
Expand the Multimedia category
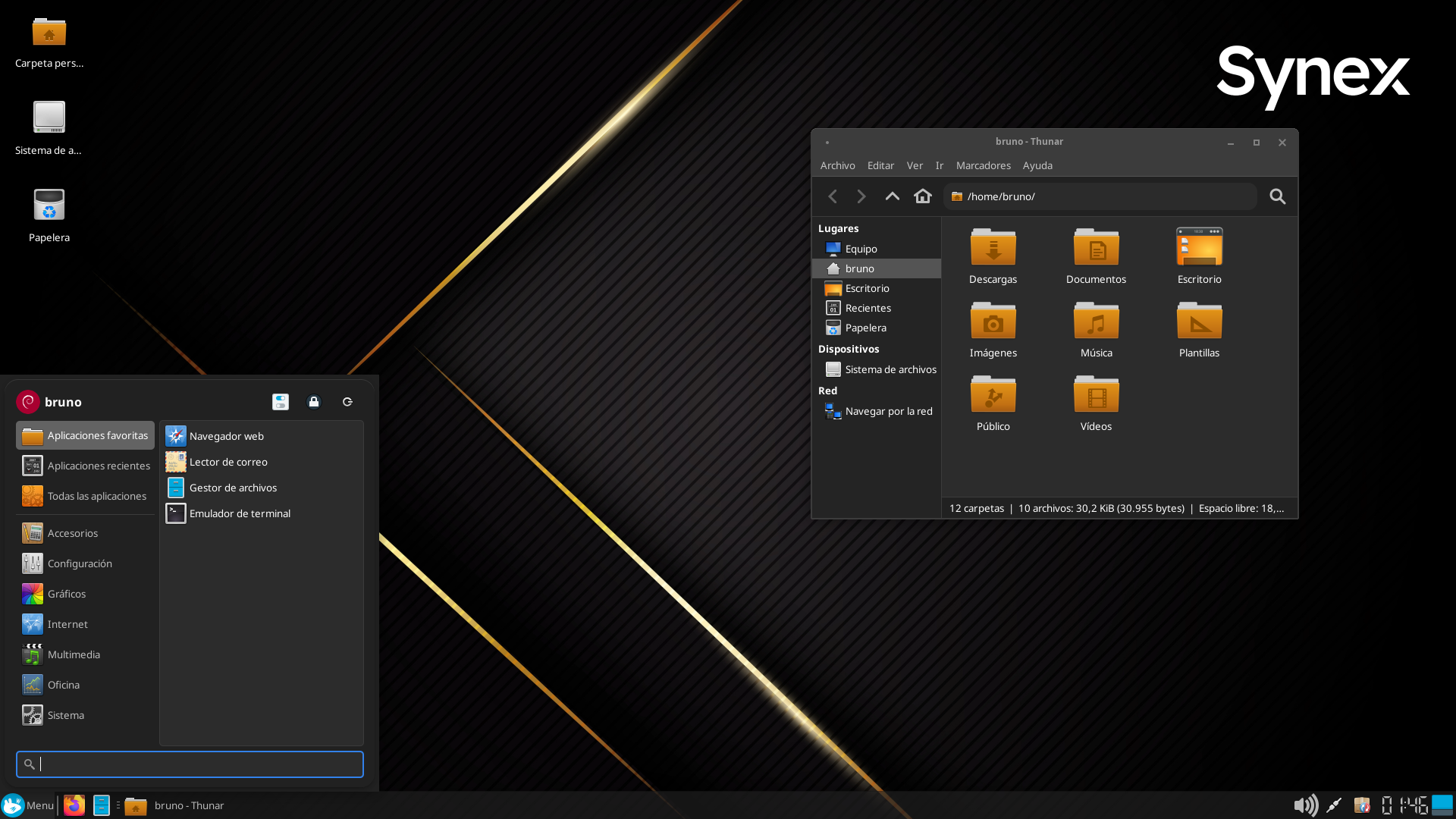coord(74,654)
